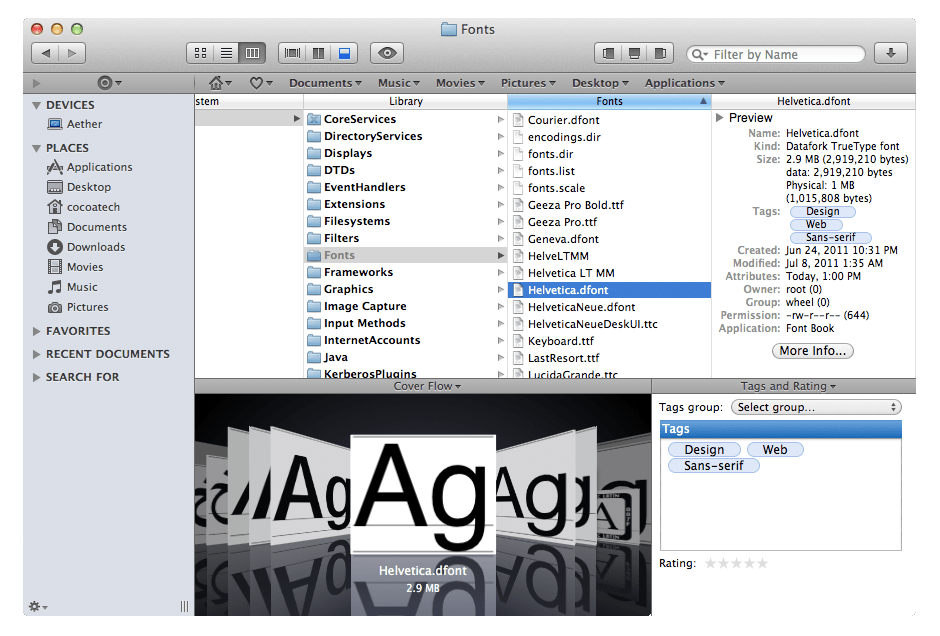Open the Select group... popup menu
The image size is (940, 636).
[816, 407]
